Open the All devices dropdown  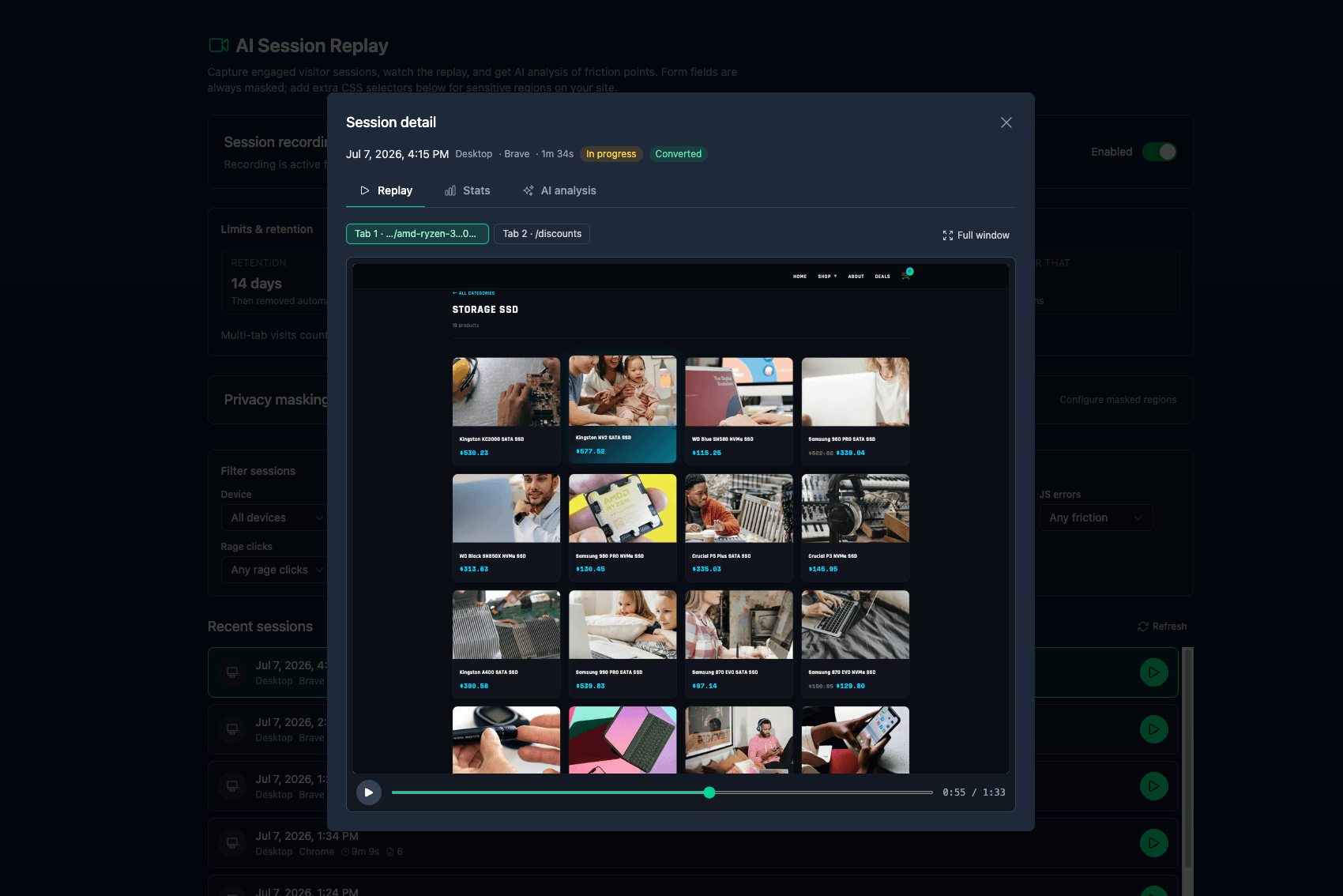(x=276, y=518)
